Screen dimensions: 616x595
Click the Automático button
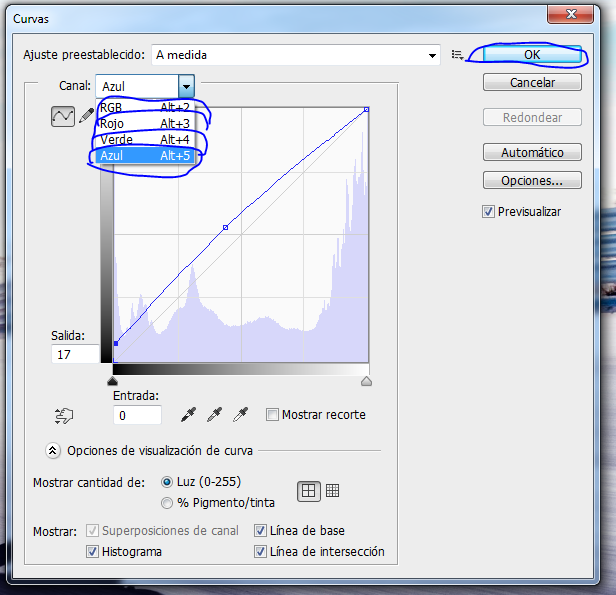[532, 152]
